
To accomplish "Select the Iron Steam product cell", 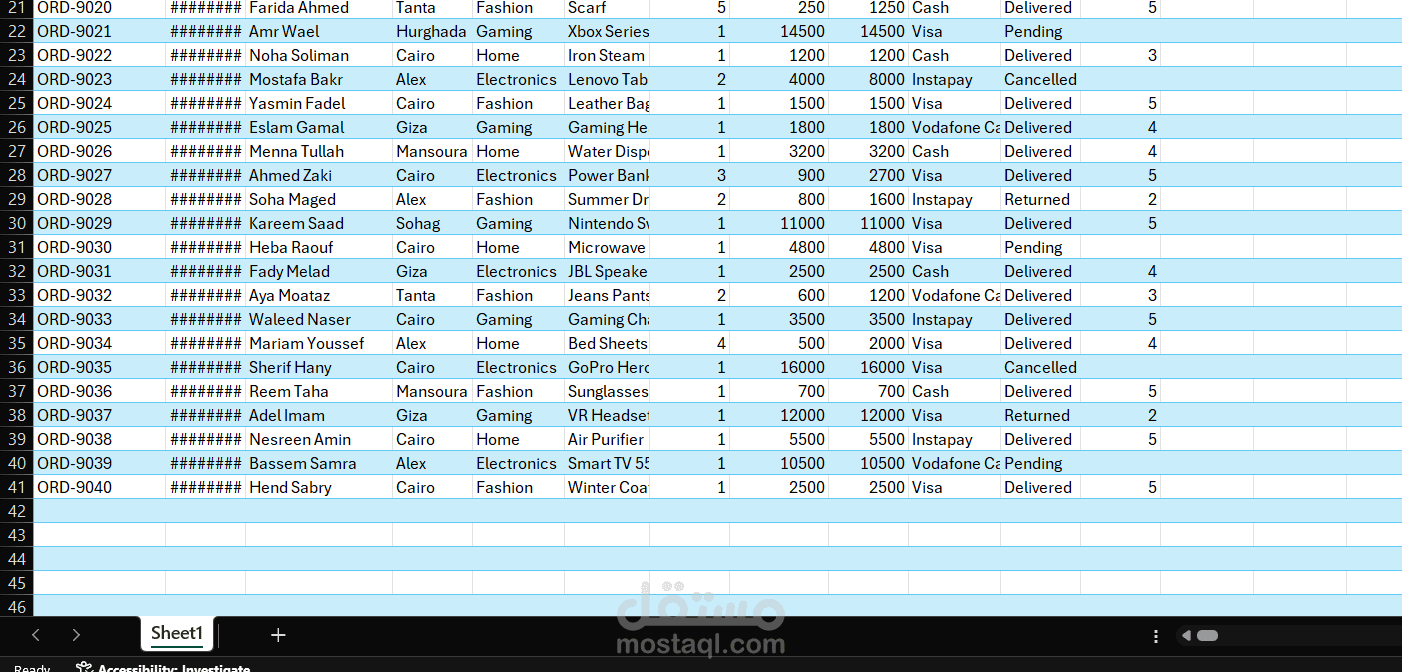I will coord(607,55).
